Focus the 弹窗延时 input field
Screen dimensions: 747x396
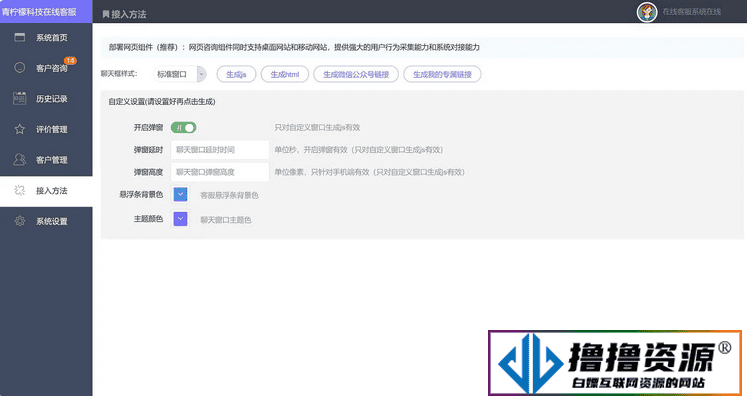pos(220,150)
